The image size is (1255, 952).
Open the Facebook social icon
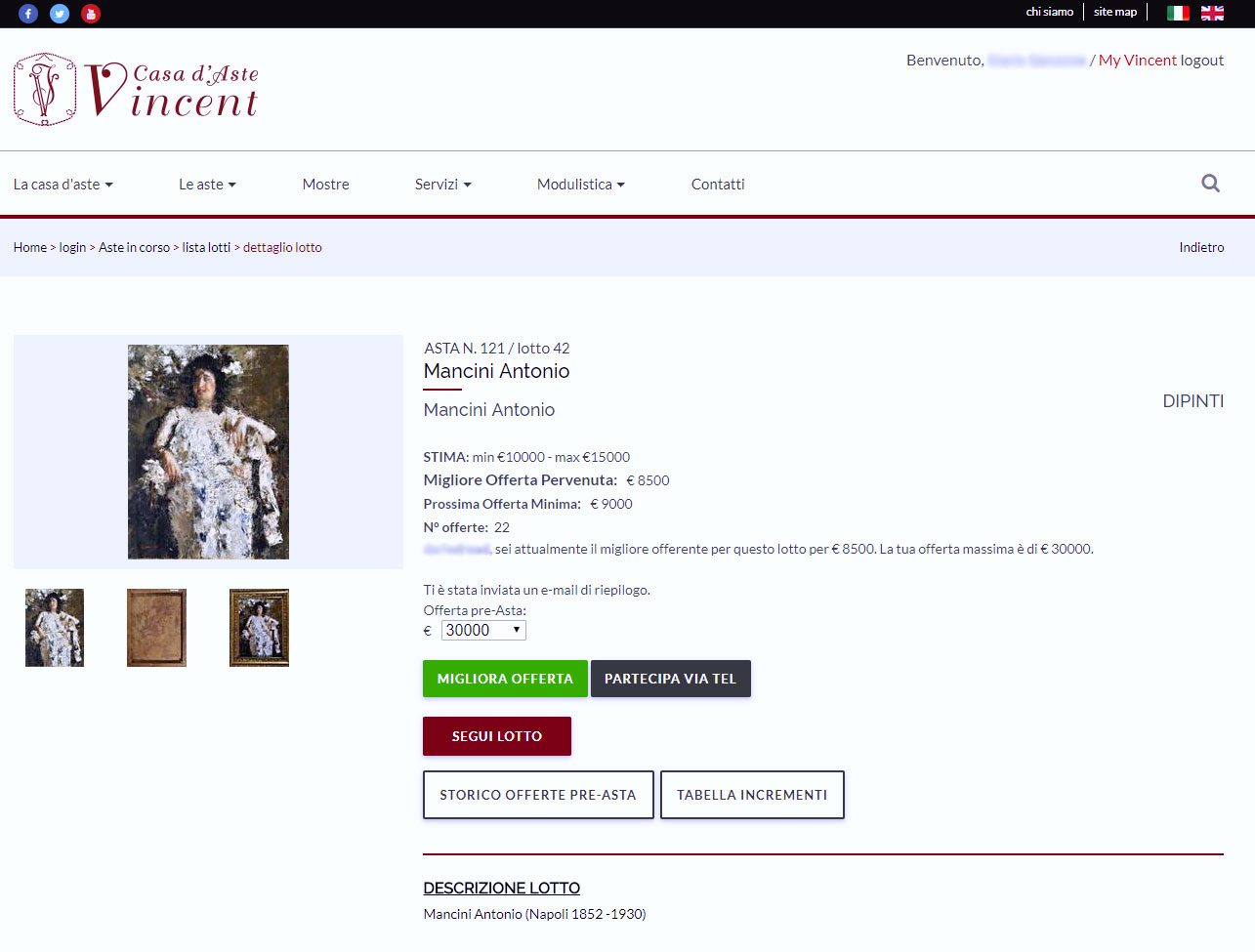click(x=28, y=14)
